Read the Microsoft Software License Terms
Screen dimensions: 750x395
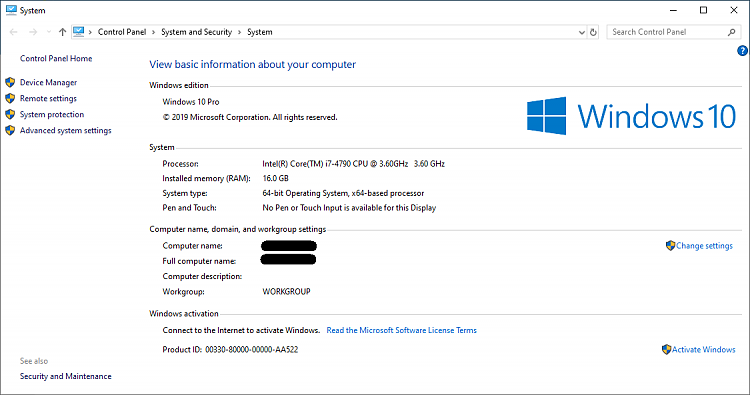(x=401, y=330)
